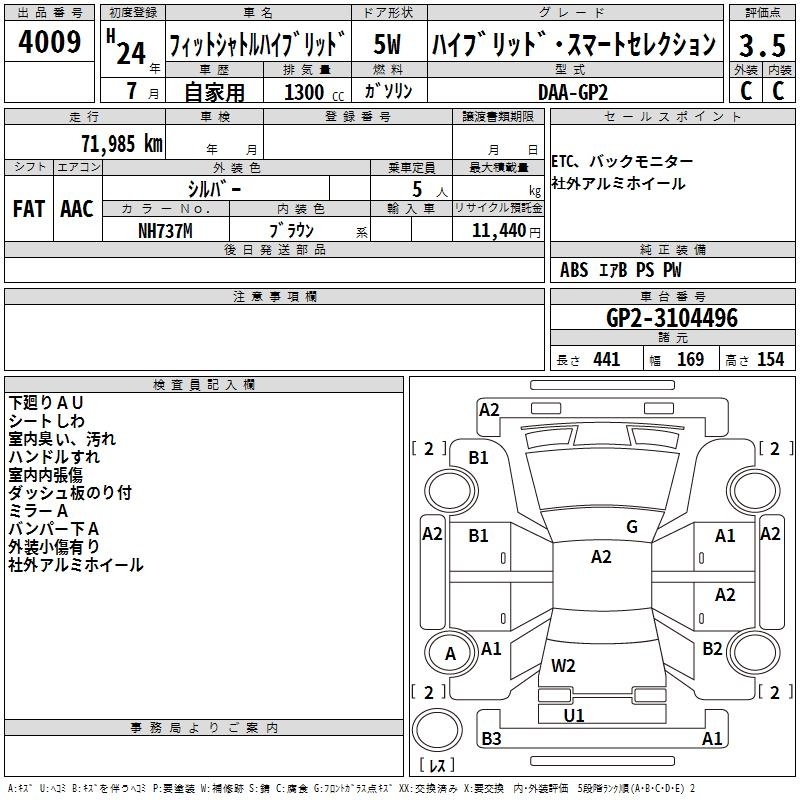
Task: Select the A2 marker on the roof center
Action: 600,557
